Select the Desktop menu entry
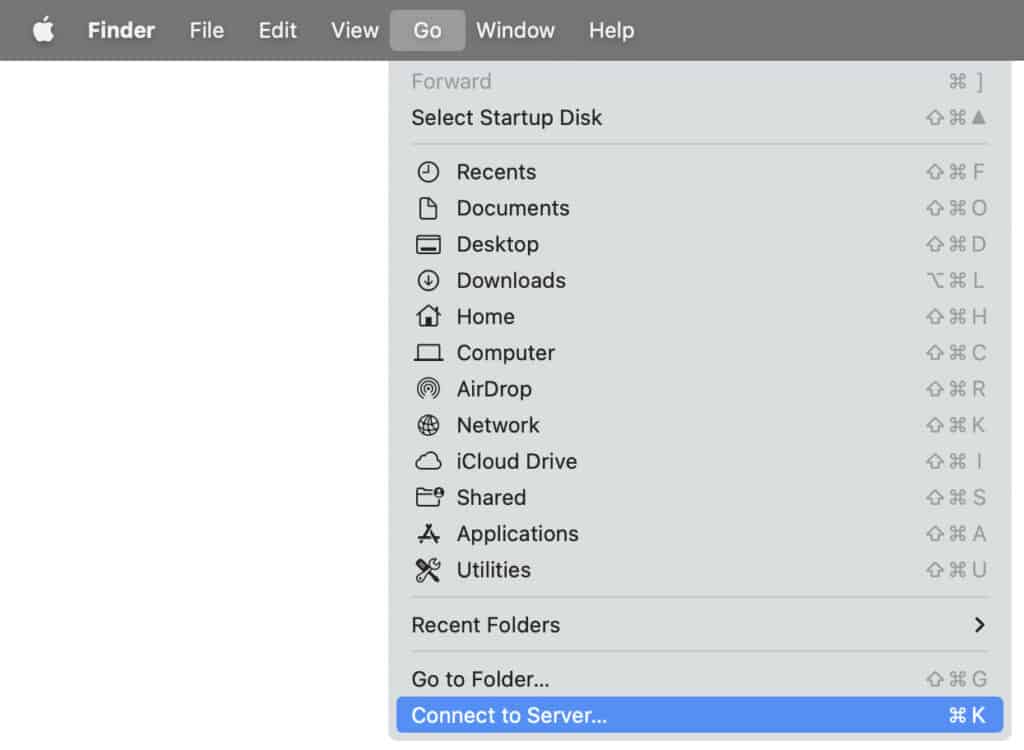The height and width of the screenshot is (750, 1024). click(x=699, y=244)
